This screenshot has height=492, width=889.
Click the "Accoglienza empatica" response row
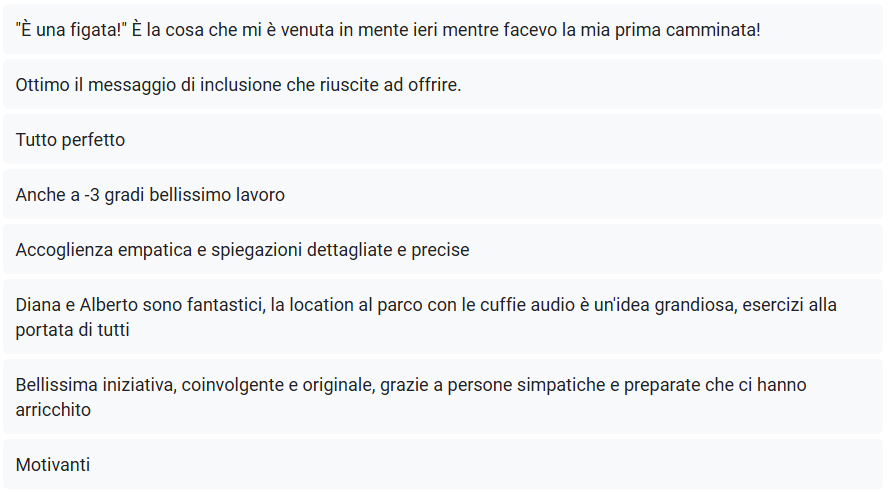point(444,250)
